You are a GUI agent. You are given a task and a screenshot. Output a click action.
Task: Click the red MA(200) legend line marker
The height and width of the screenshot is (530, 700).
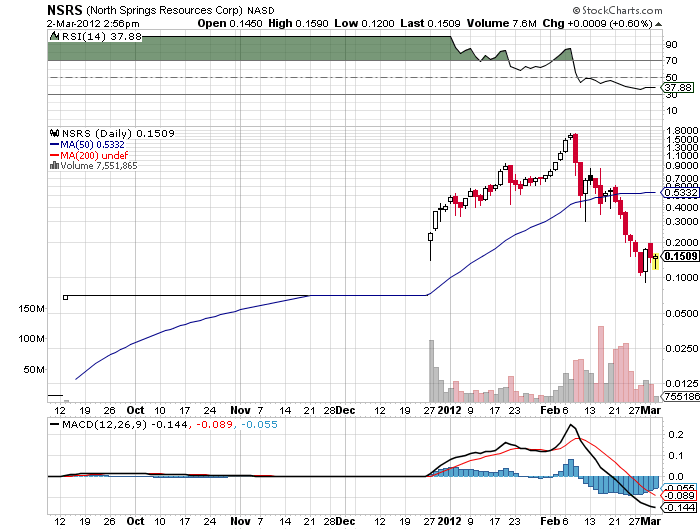click(x=54, y=156)
